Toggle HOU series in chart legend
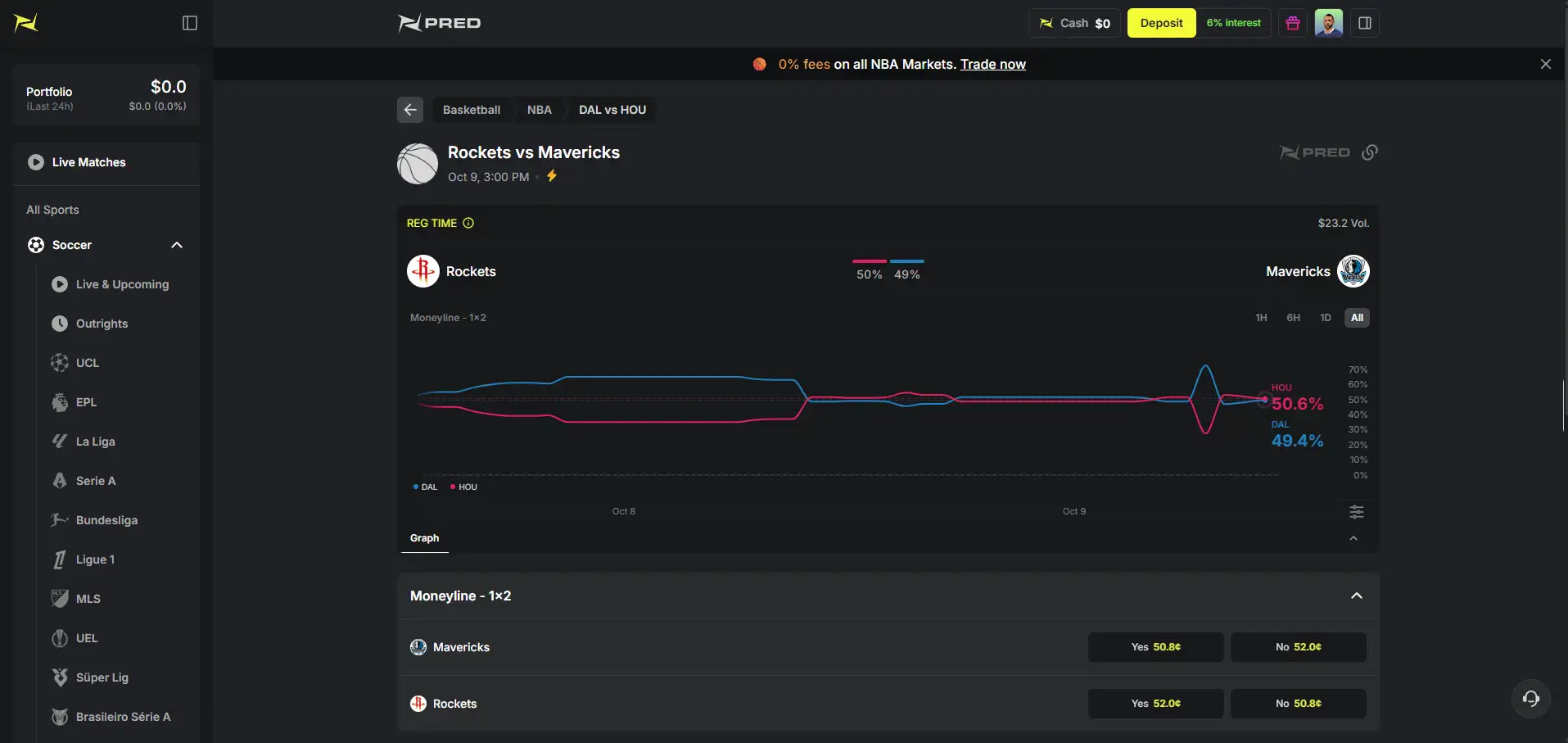This screenshot has width=1568, height=743. [x=463, y=487]
